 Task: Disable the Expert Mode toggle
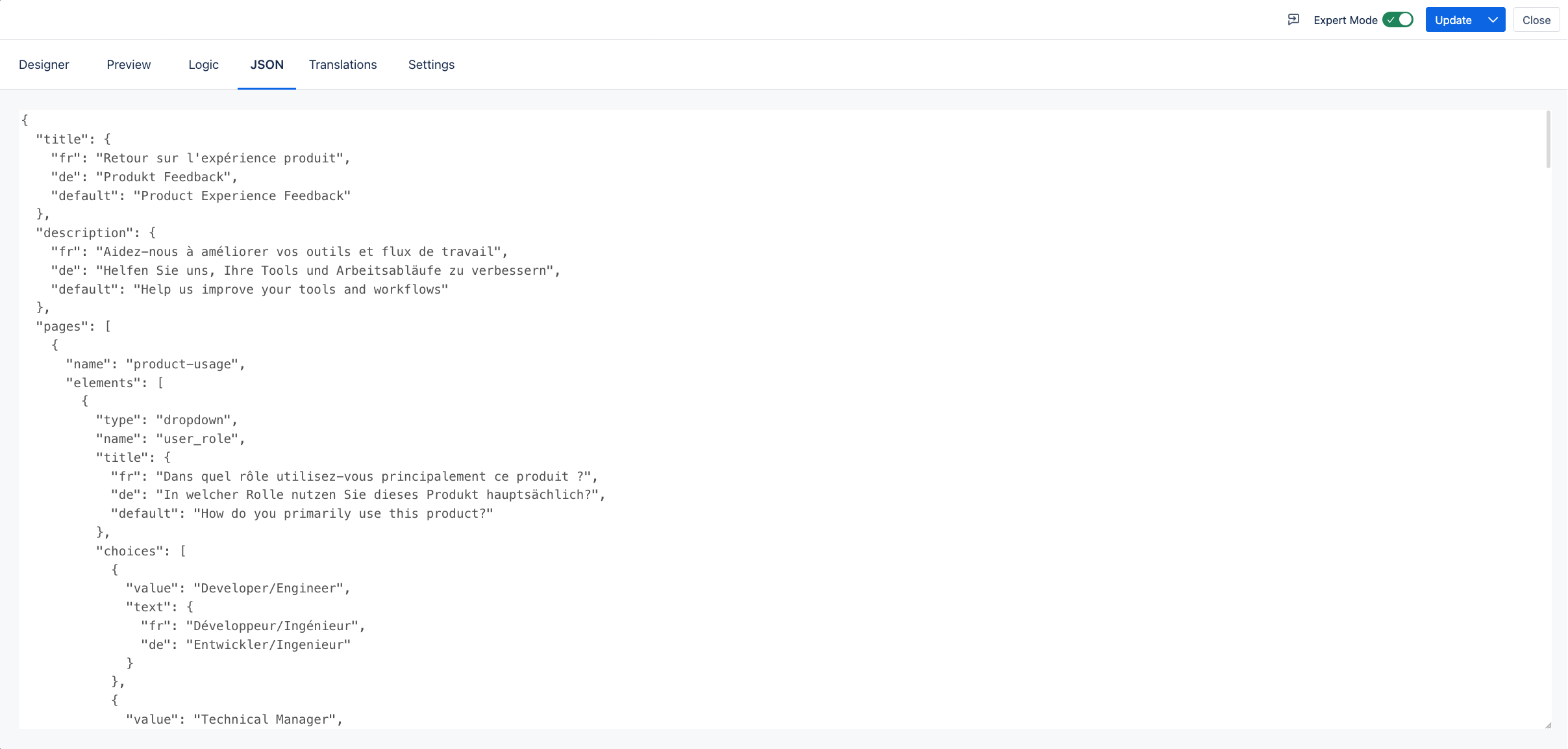point(1397,19)
